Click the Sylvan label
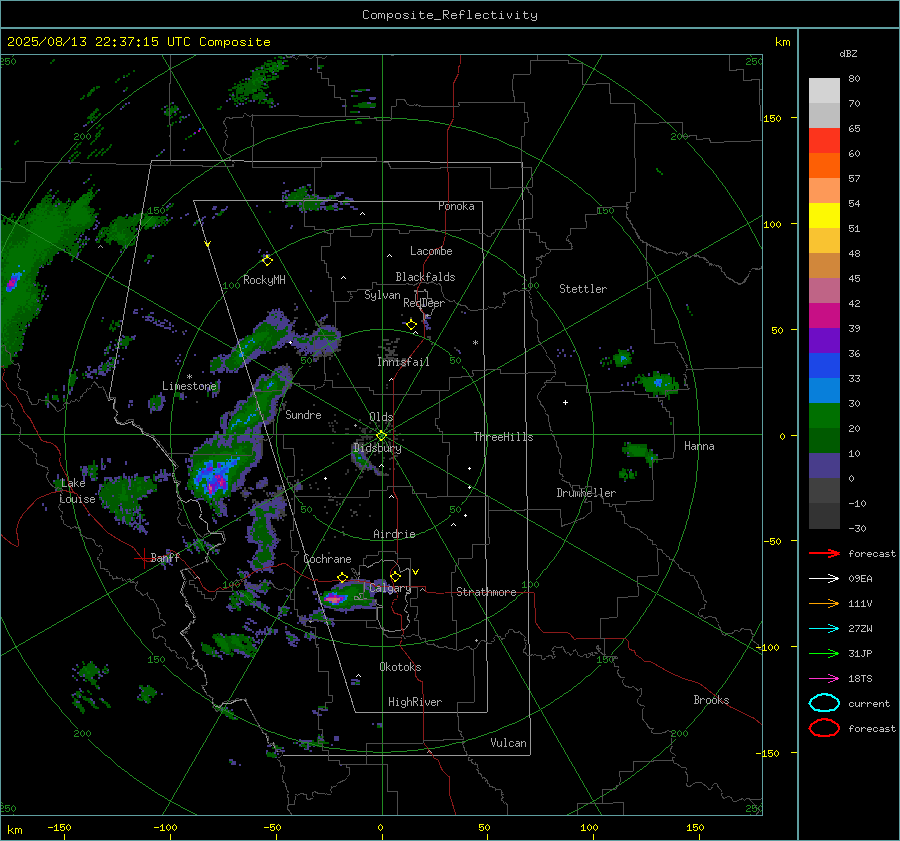 coord(382,295)
